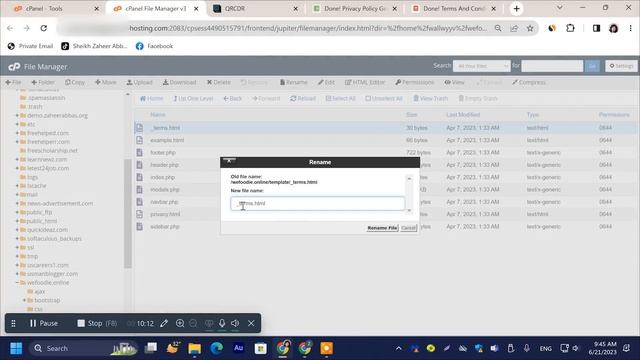This screenshot has width=640, height=360.
Task: Click the search 'for' text field
Action: click(x=552, y=66)
